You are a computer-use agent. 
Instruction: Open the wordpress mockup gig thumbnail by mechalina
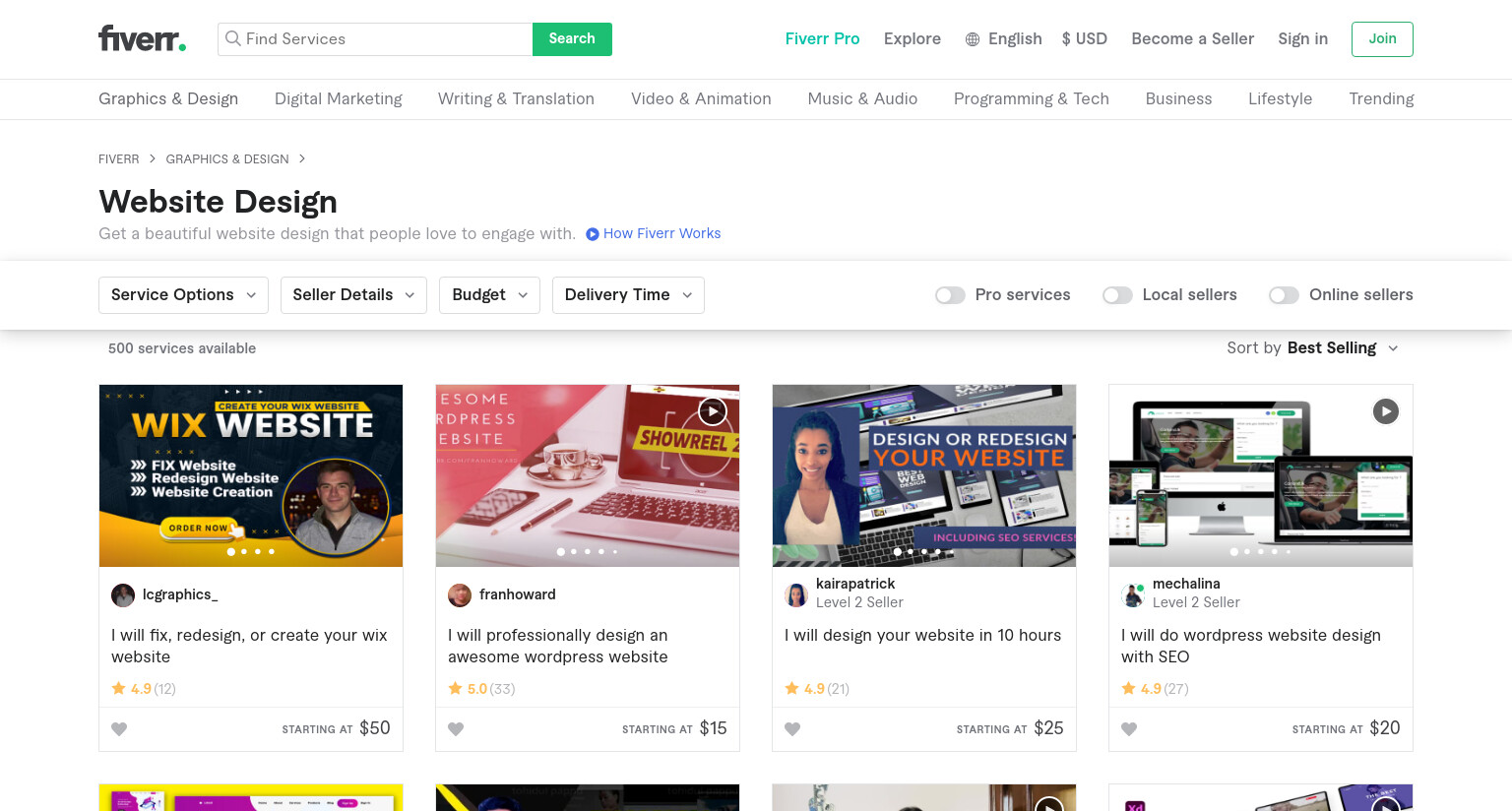[1261, 475]
